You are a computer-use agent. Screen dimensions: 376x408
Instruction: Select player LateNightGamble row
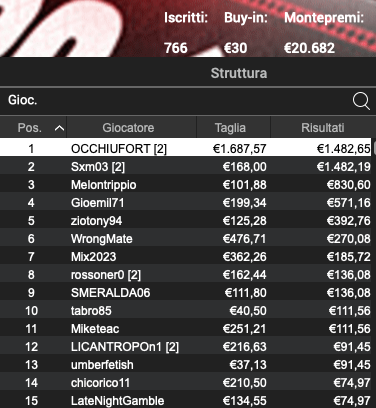click(186, 400)
